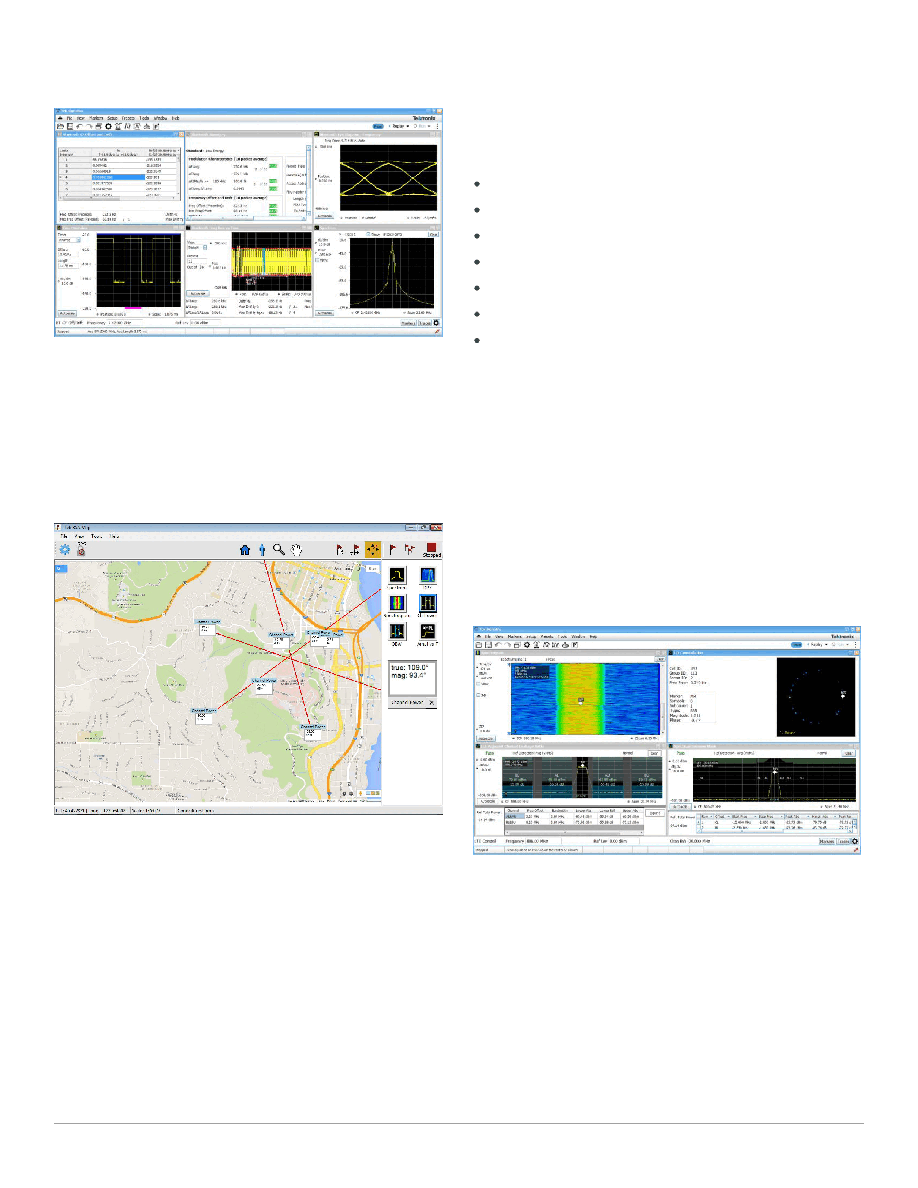Select the magnifier zoom tool in map window
Image resolution: width=918 pixels, height=1188 pixels.
(279, 549)
